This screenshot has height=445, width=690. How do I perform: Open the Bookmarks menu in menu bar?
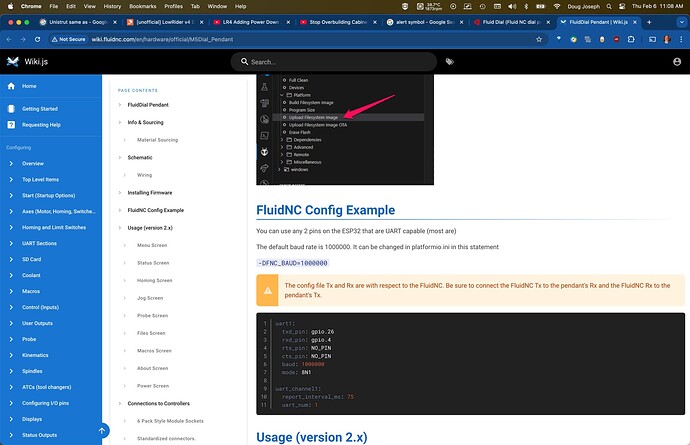pos(143,6)
